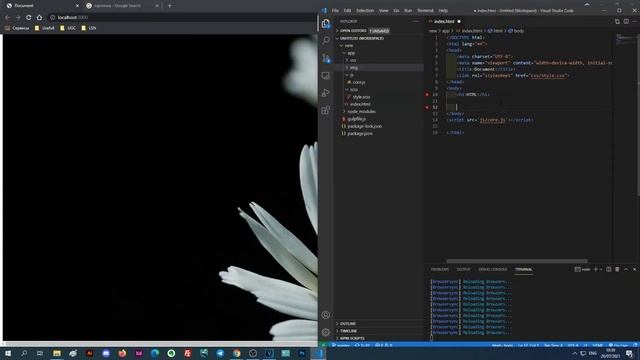The height and width of the screenshot is (360, 640).
Task: Open the Source Control view in activity bar
Action: click(x=326, y=58)
